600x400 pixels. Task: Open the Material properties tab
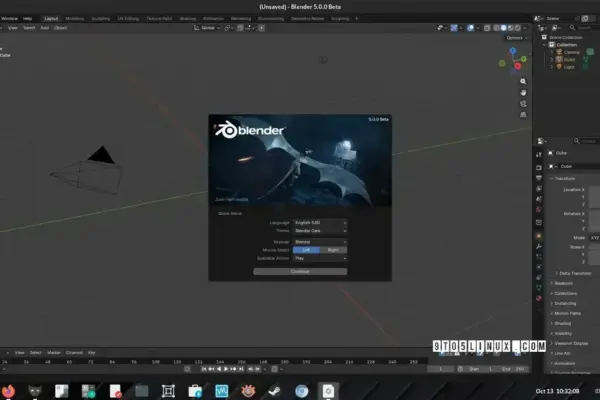point(539,298)
